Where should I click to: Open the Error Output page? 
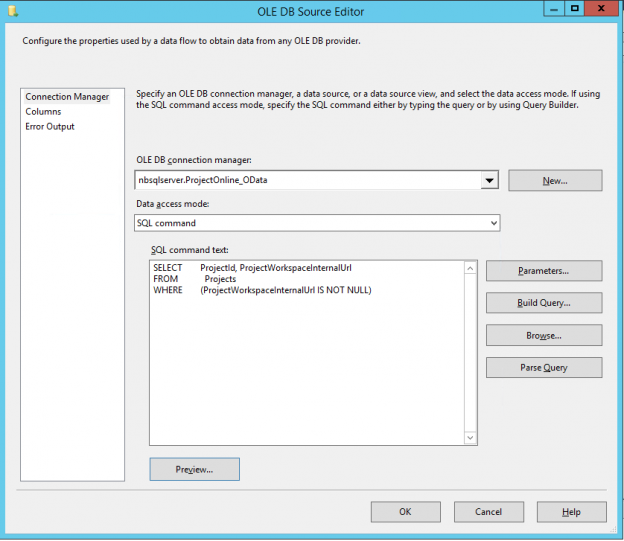tap(50, 127)
